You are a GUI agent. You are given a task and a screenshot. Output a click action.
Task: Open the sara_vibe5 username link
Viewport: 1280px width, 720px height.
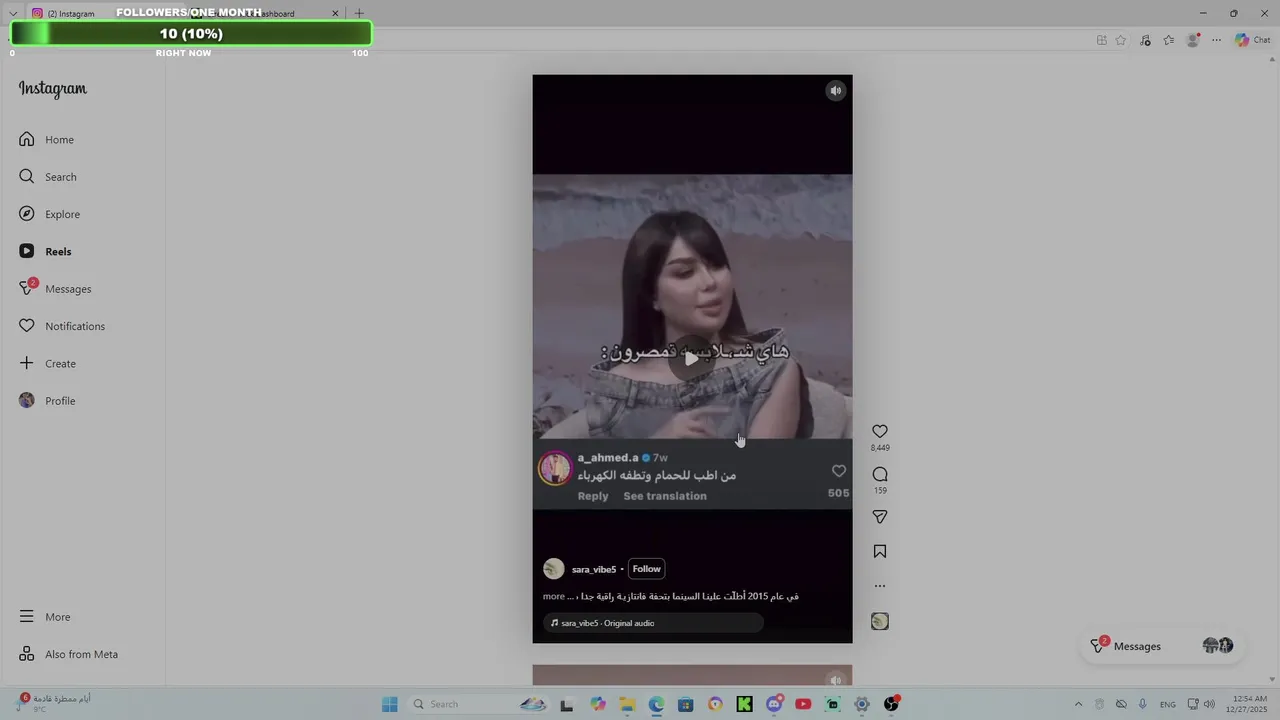[x=594, y=570]
